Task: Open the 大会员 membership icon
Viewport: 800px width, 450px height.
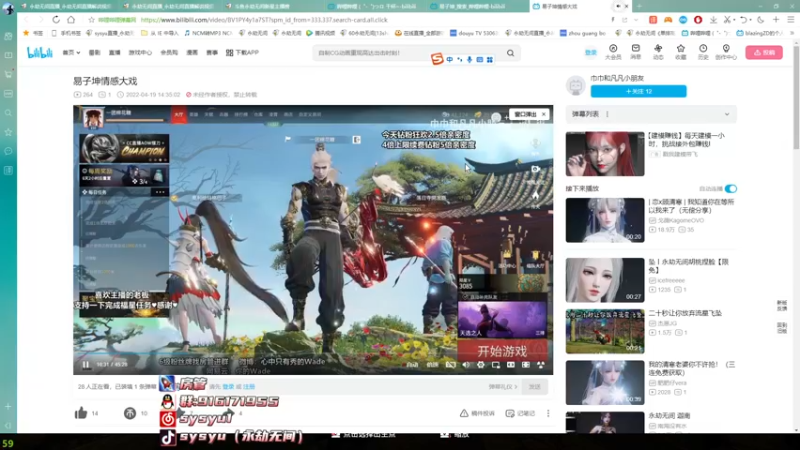Action: [613, 52]
